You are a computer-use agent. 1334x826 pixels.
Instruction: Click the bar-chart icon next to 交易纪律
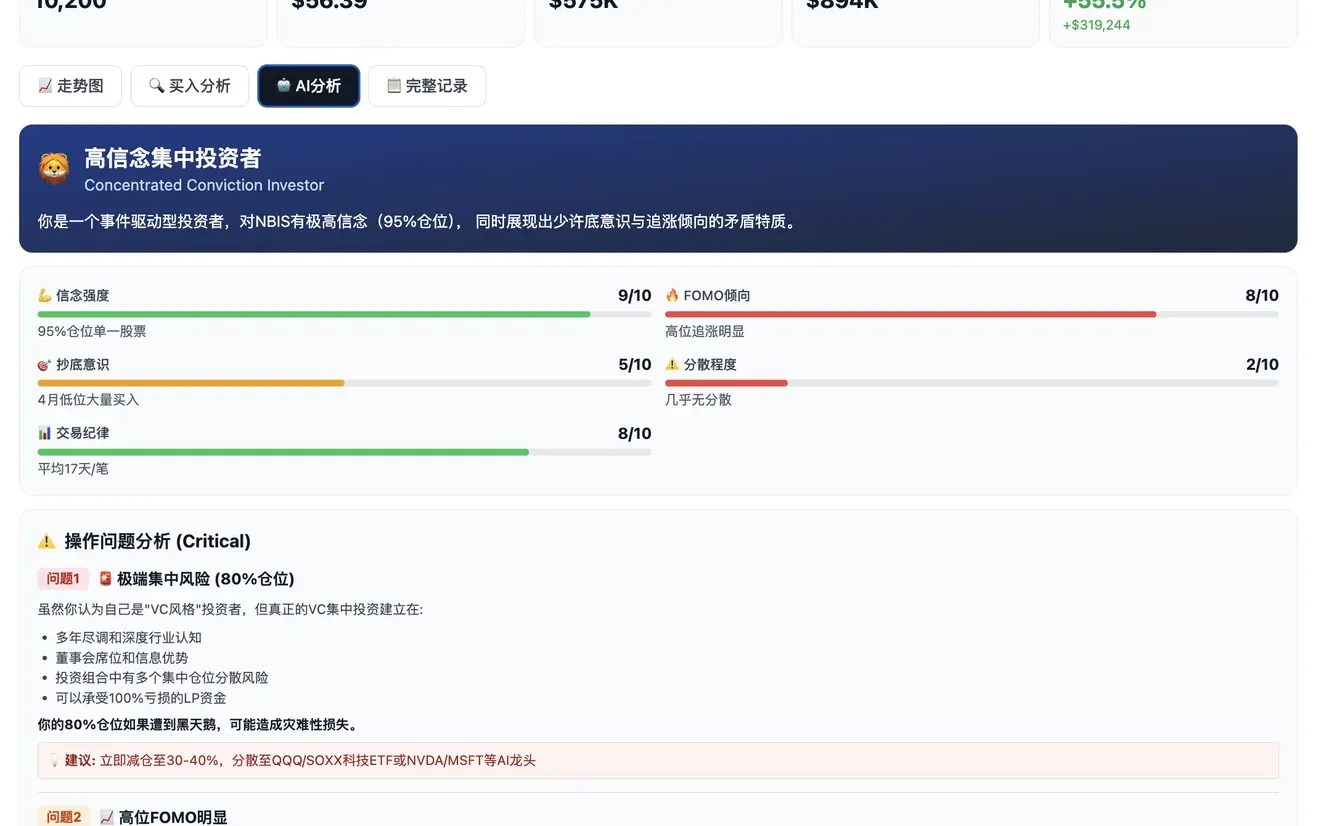click(47, 433)
